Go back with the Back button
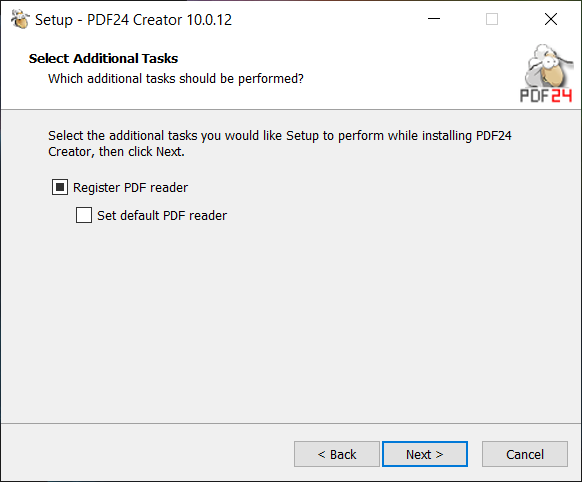The width and height of the screenshot is (582, 482). pos(337,454)
